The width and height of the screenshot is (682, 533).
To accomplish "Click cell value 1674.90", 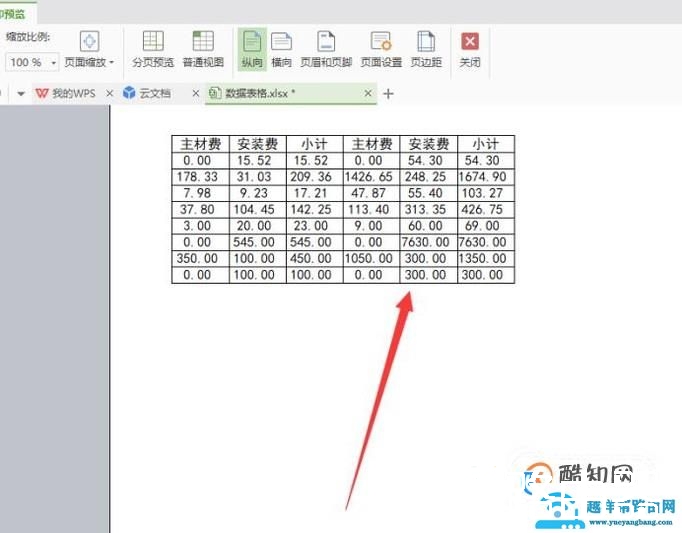I will coord(482,177).
